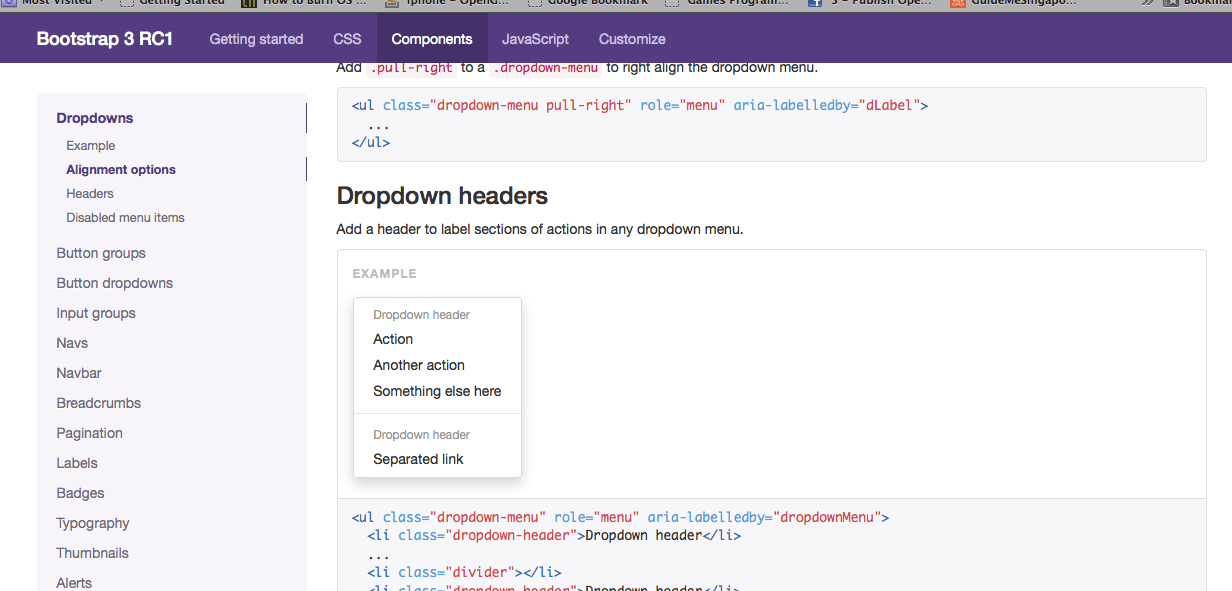Click "Navbar" in the left sidebar
Screen dimensions: 1232x591
pos(78,373)
